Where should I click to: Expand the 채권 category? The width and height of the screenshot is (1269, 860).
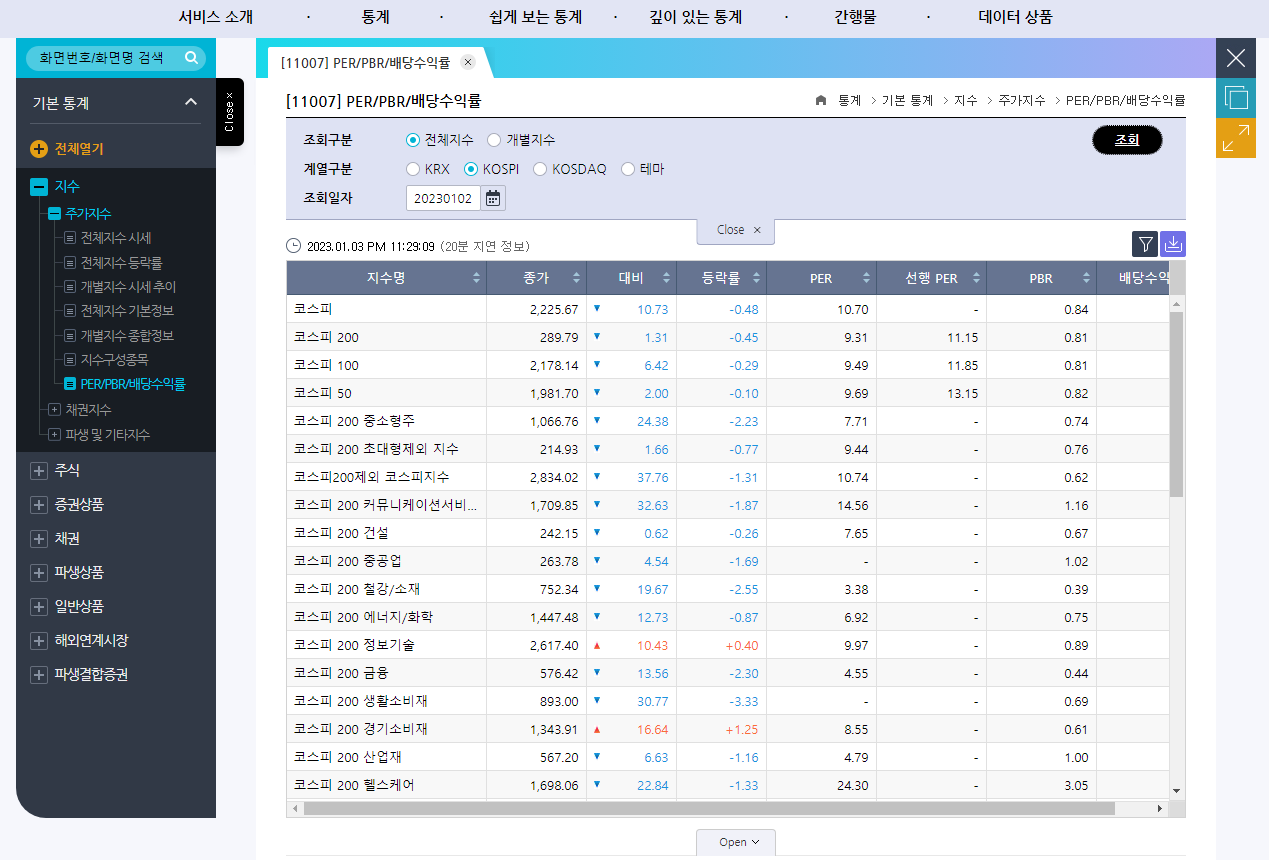(x=39, y=539)
